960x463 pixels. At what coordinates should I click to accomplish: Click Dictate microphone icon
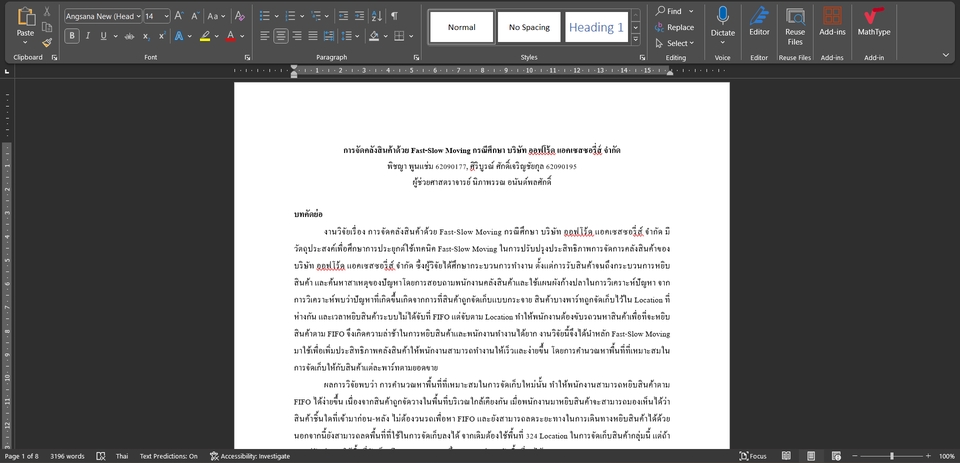(x=722, y=17)
